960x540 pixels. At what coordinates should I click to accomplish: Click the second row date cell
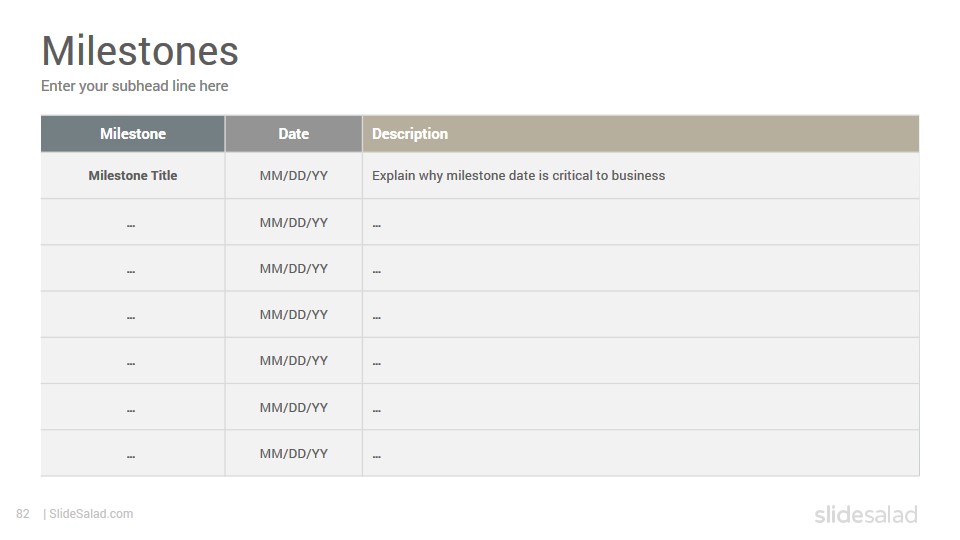(x=294, y=222)
